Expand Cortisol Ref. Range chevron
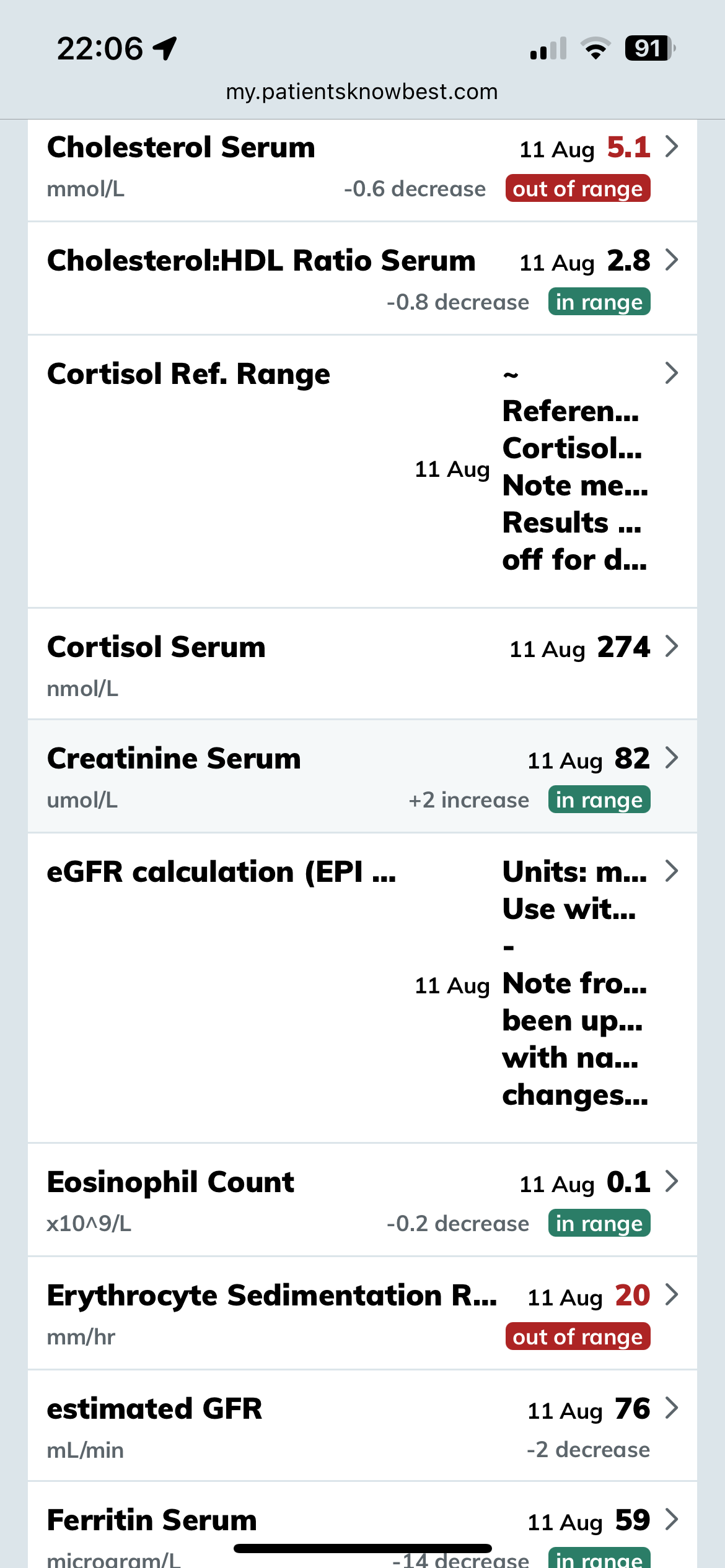This screenshot has height=1568, width=725. coord(671,373)
